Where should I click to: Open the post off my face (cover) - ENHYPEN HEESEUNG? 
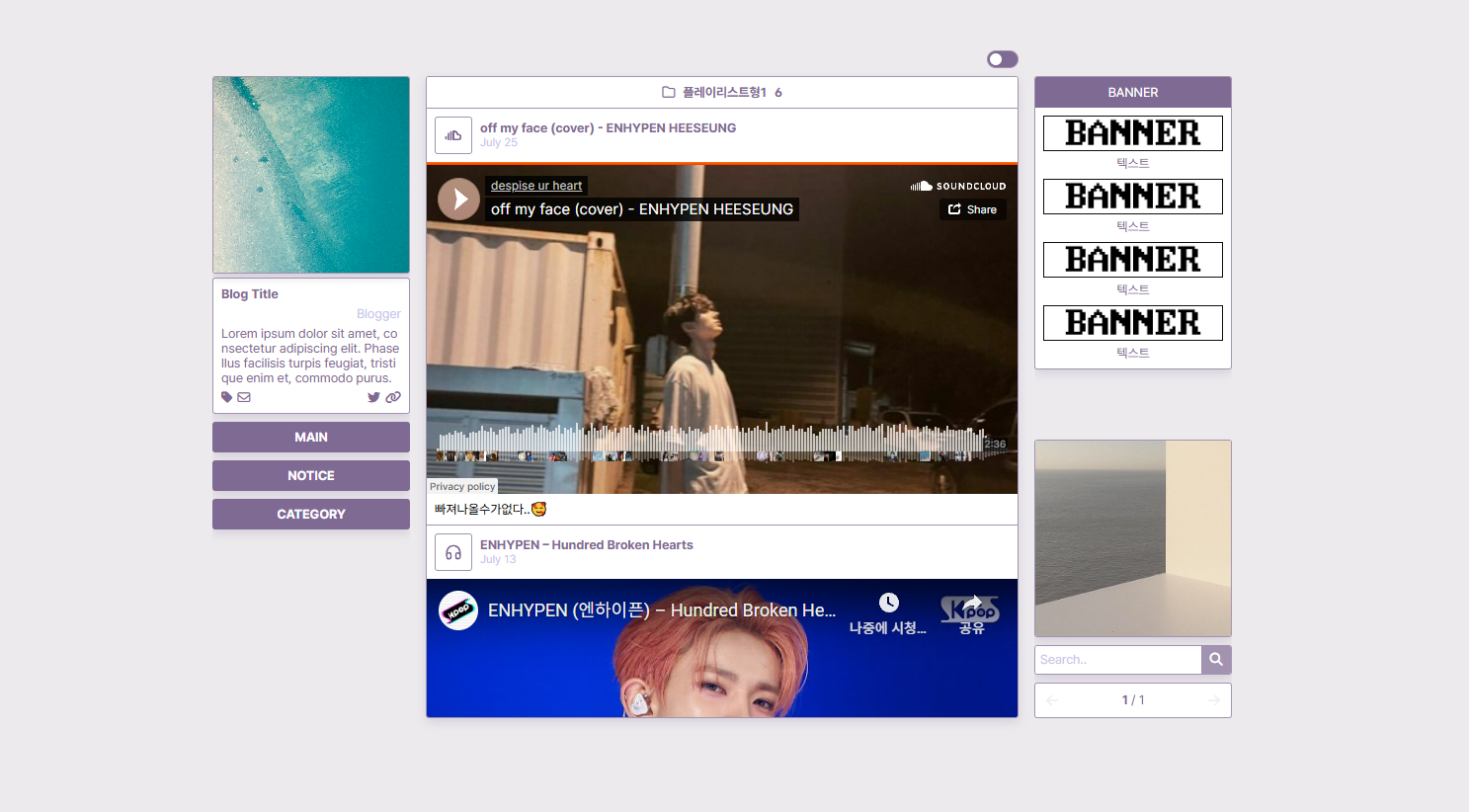[x=608, y=127]
